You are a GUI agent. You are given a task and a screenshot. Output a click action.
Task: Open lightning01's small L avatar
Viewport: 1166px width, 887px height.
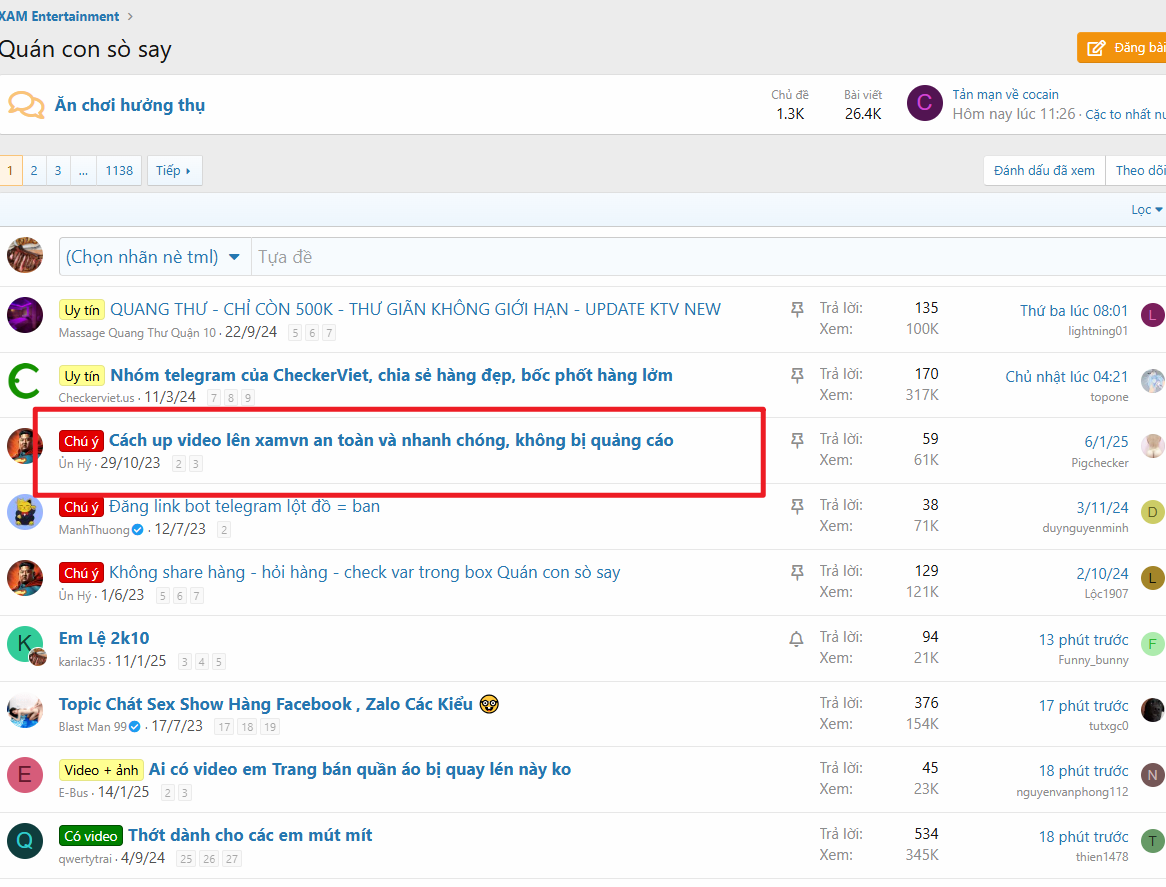click(x=1153, y=316)
